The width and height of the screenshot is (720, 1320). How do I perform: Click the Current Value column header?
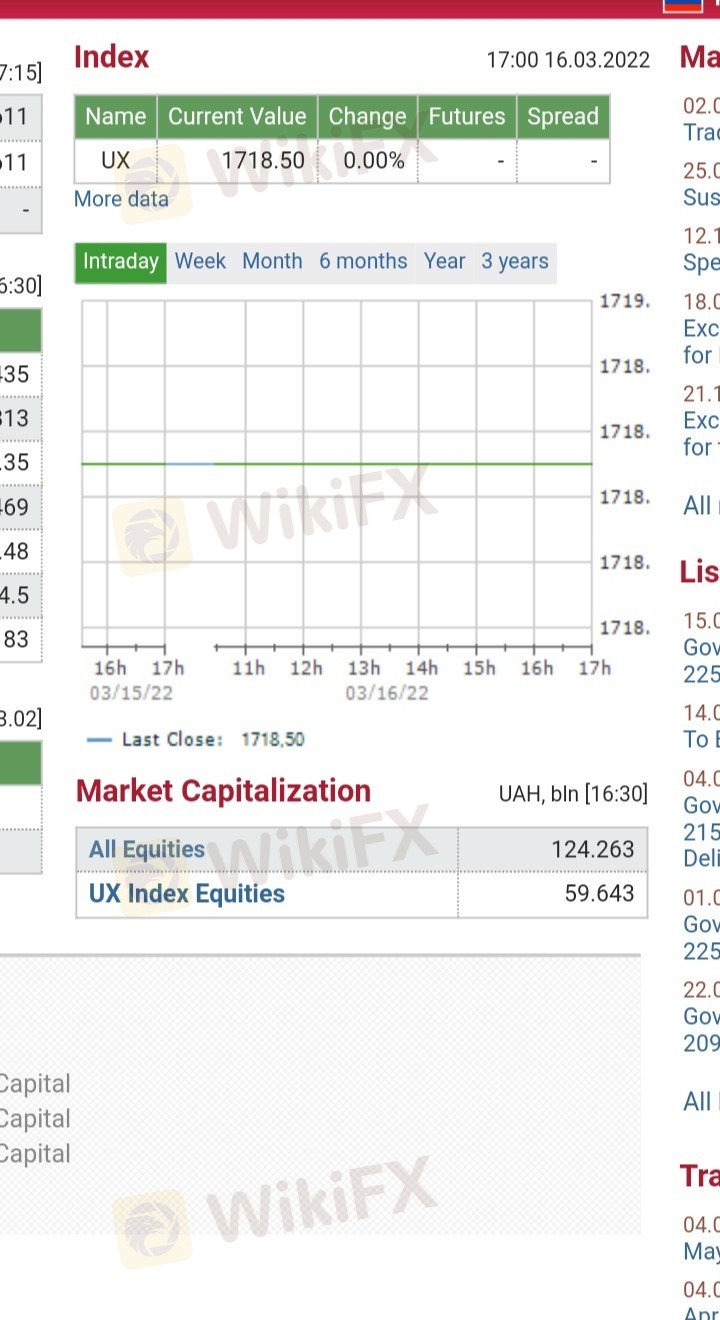coord(237,117)
